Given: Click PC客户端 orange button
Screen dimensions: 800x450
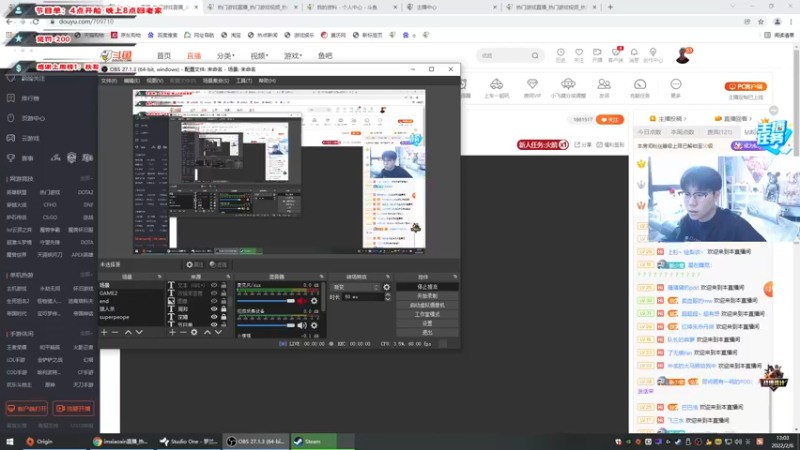Looking at the screenshot, I should 745,86.
